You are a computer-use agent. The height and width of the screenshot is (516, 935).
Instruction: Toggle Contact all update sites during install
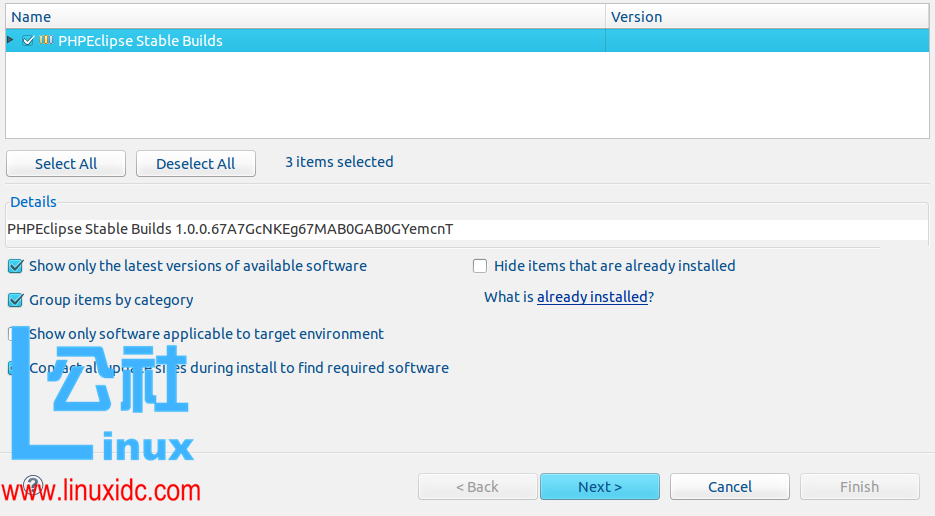click(14, 368)
